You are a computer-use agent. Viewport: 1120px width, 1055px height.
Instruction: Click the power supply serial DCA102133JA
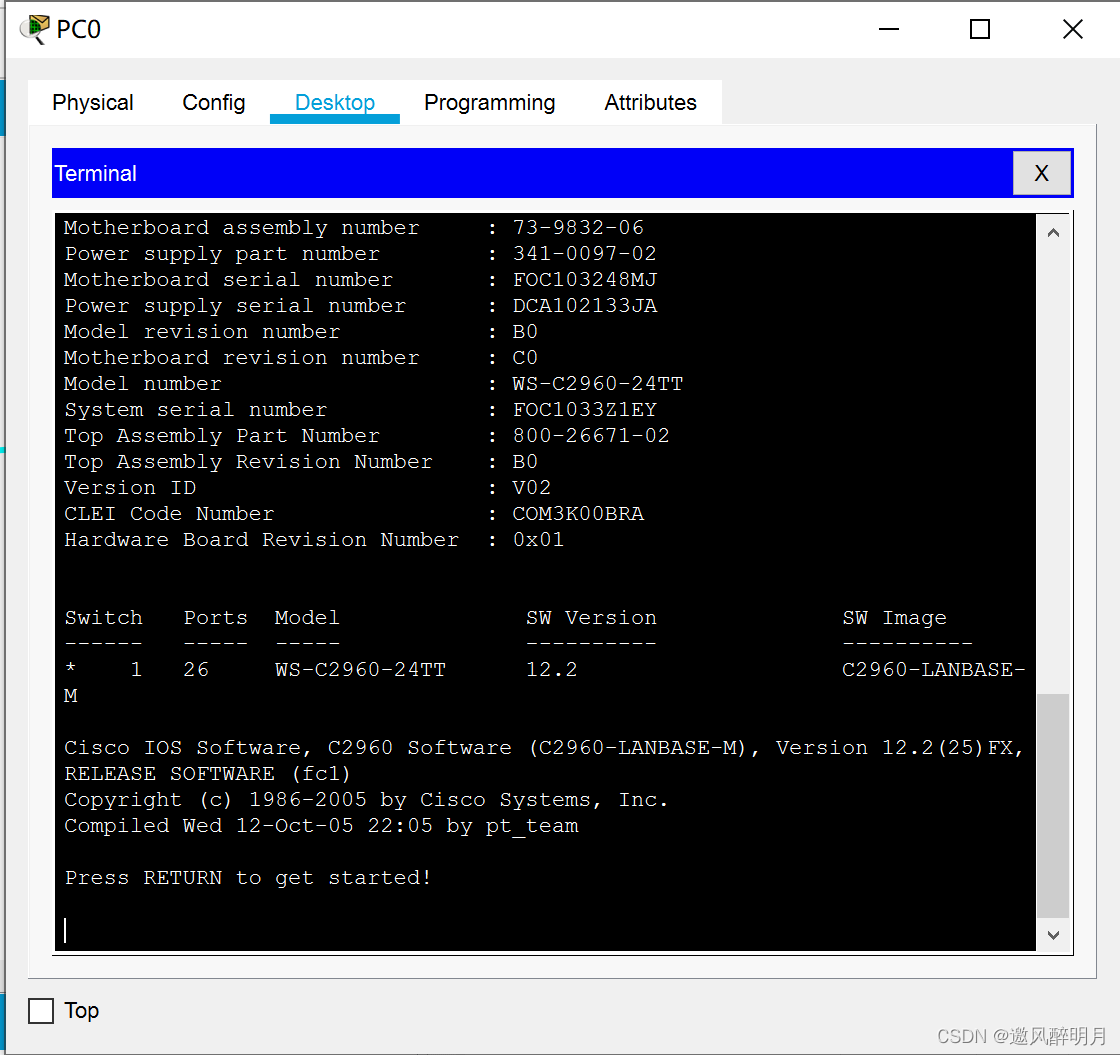(584, 306)
